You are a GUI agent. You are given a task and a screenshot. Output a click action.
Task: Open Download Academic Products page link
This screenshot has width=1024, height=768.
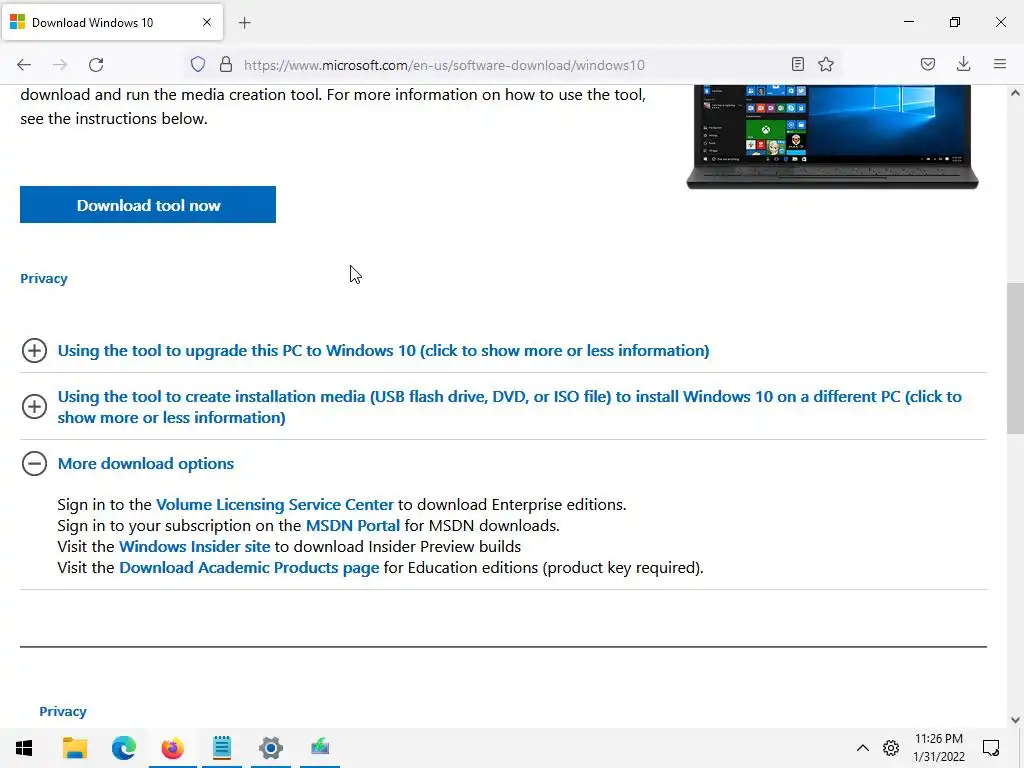pyautogui.click(x=249, y=568)
